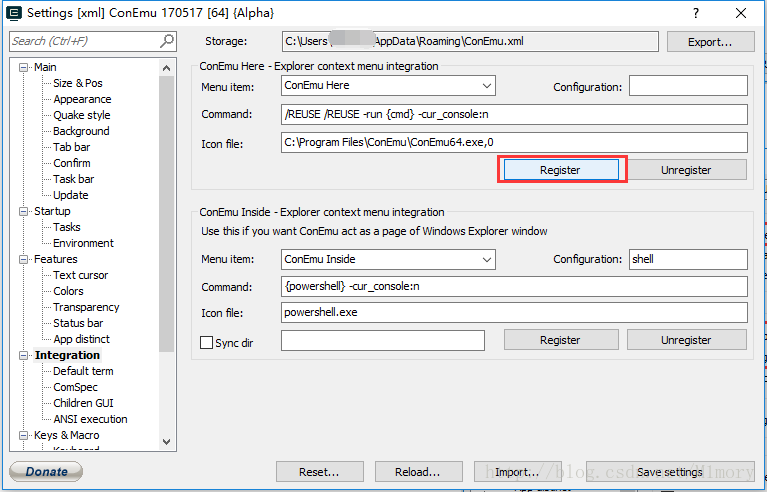
Task: Click the ConEmu Here Configuration field
Action: coord(688,86)
